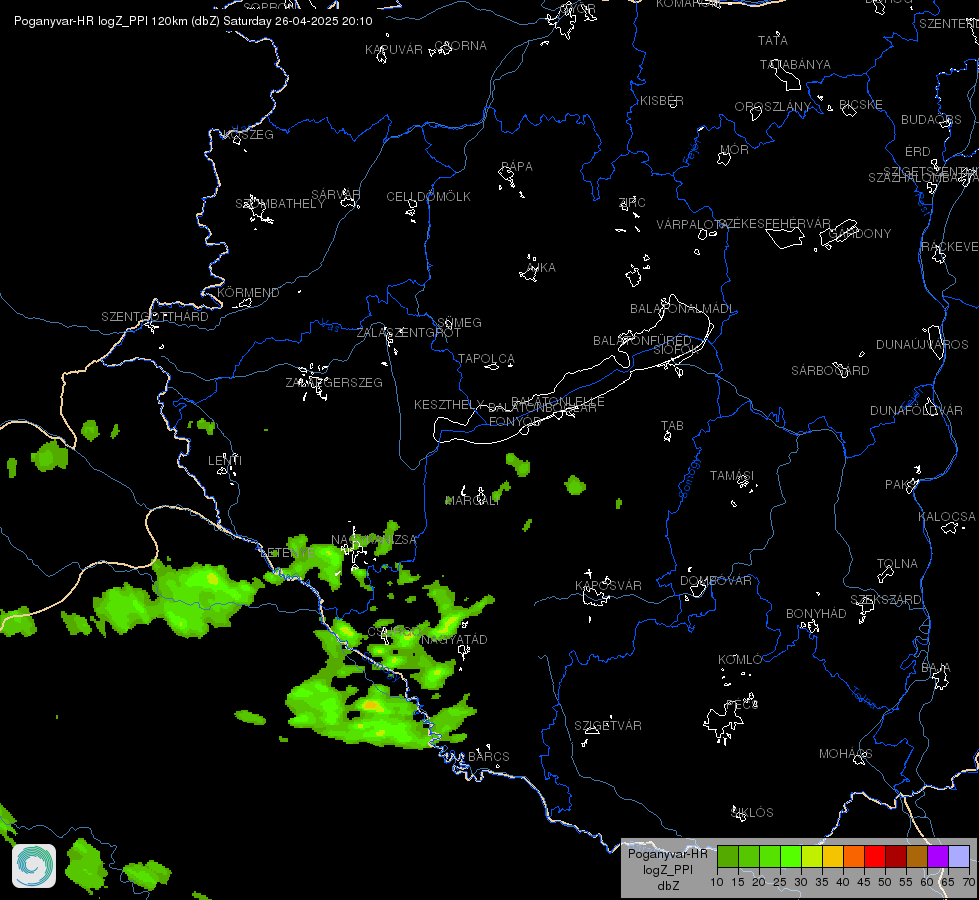Click the ÉRD city label
The width and height of the screenshot is (979, 900).
[917, 152]
